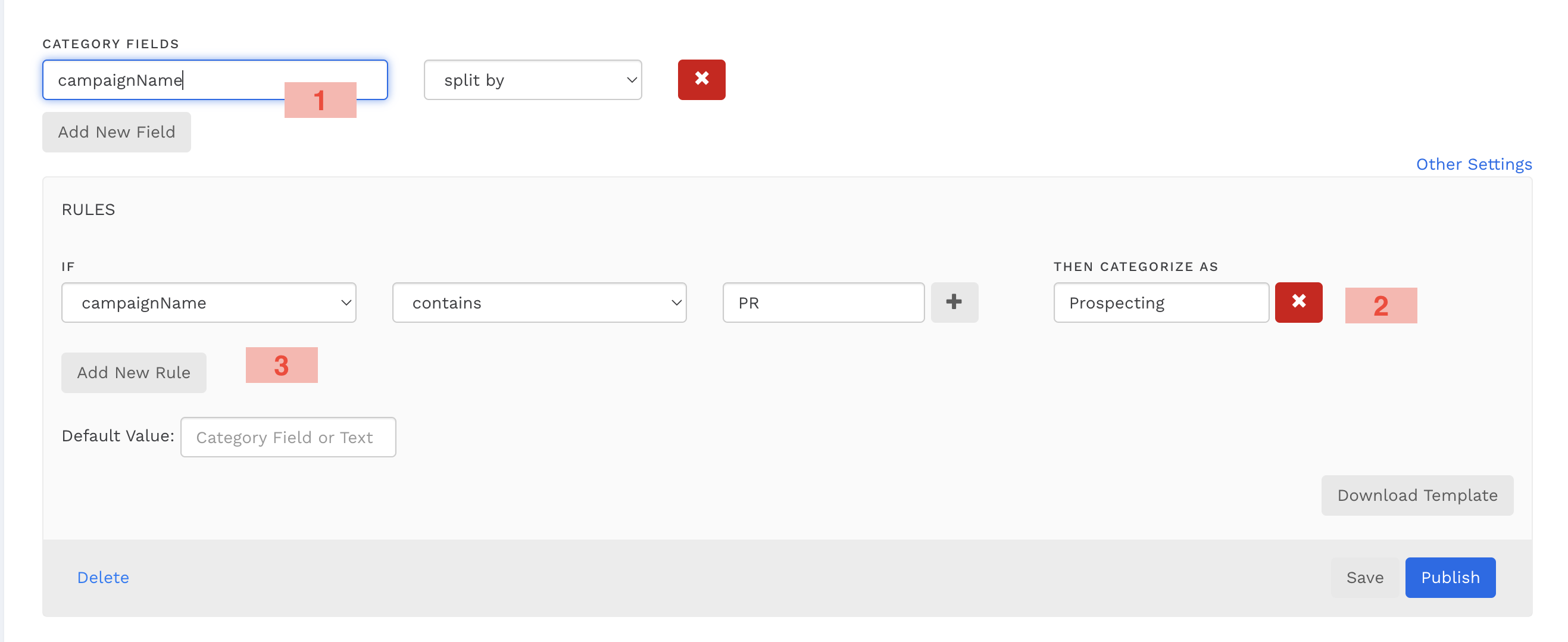This screenshot has height=642, width=1568.
Task: Click the PR condition value field
Action: [x=823, y=301]
